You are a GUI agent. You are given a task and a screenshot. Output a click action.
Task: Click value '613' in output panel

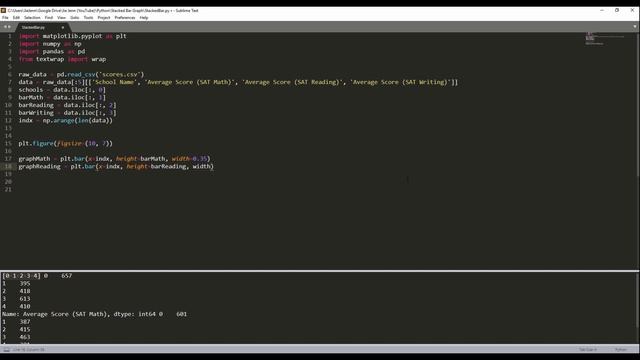(25, 299)
